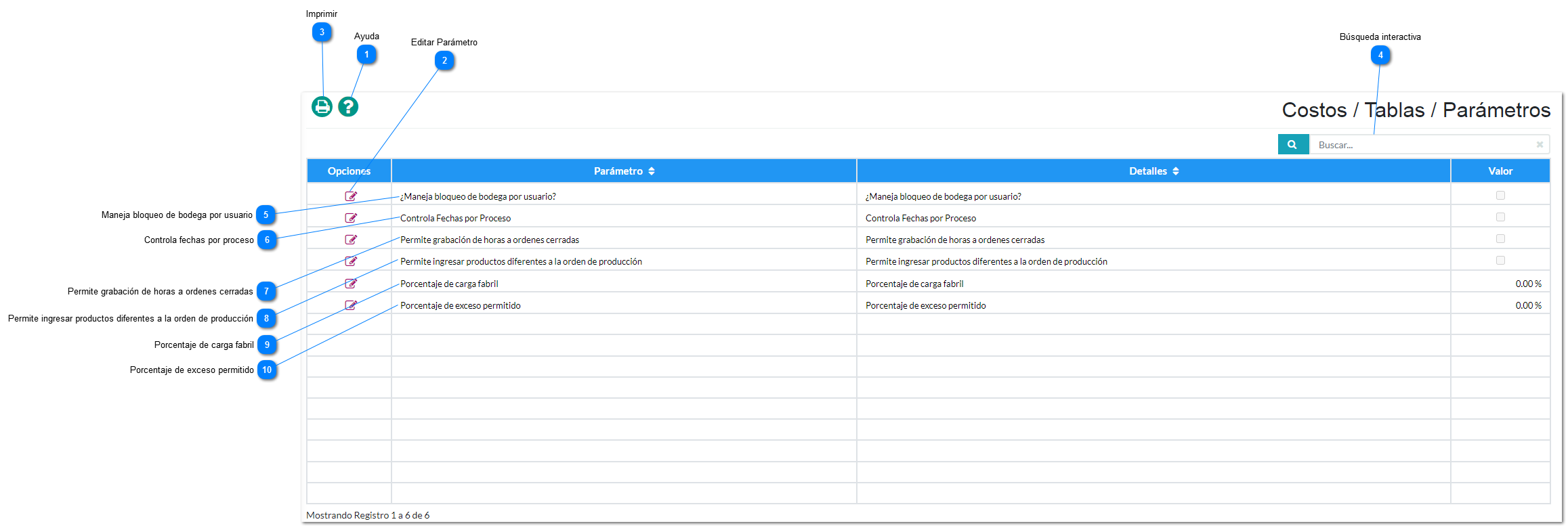This screenshot has width=1568, height=528.
Task: Click the Valor column header
Action: coord(1500,171)
